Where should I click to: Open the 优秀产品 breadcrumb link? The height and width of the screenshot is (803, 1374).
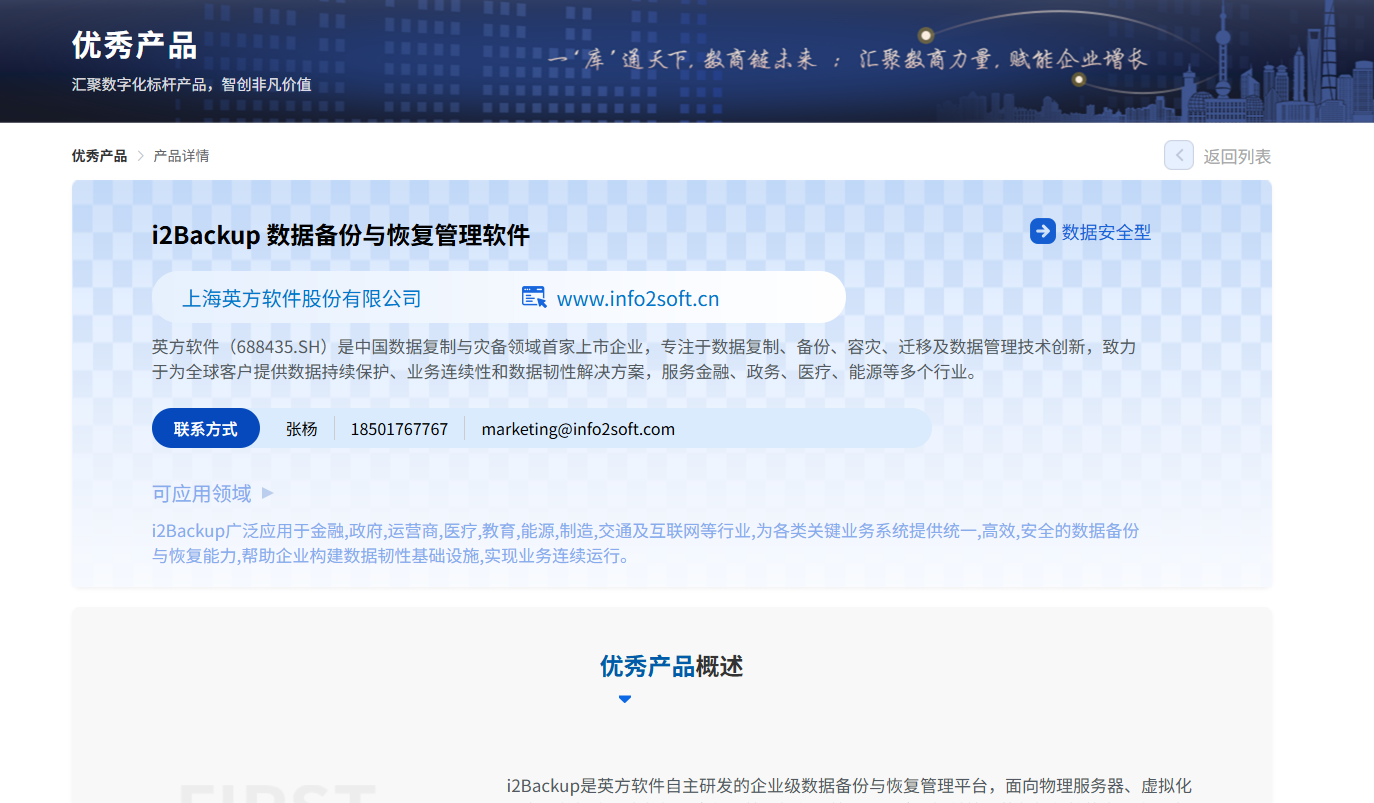pos(99,156)
